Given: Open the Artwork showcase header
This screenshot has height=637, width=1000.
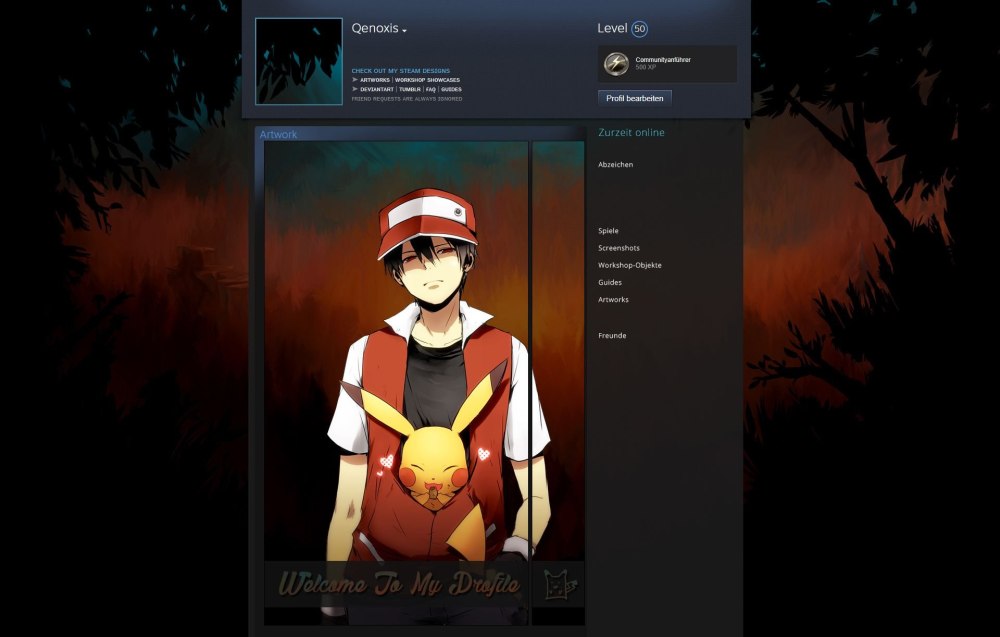Looking at the screenshot, I should 278,134.
